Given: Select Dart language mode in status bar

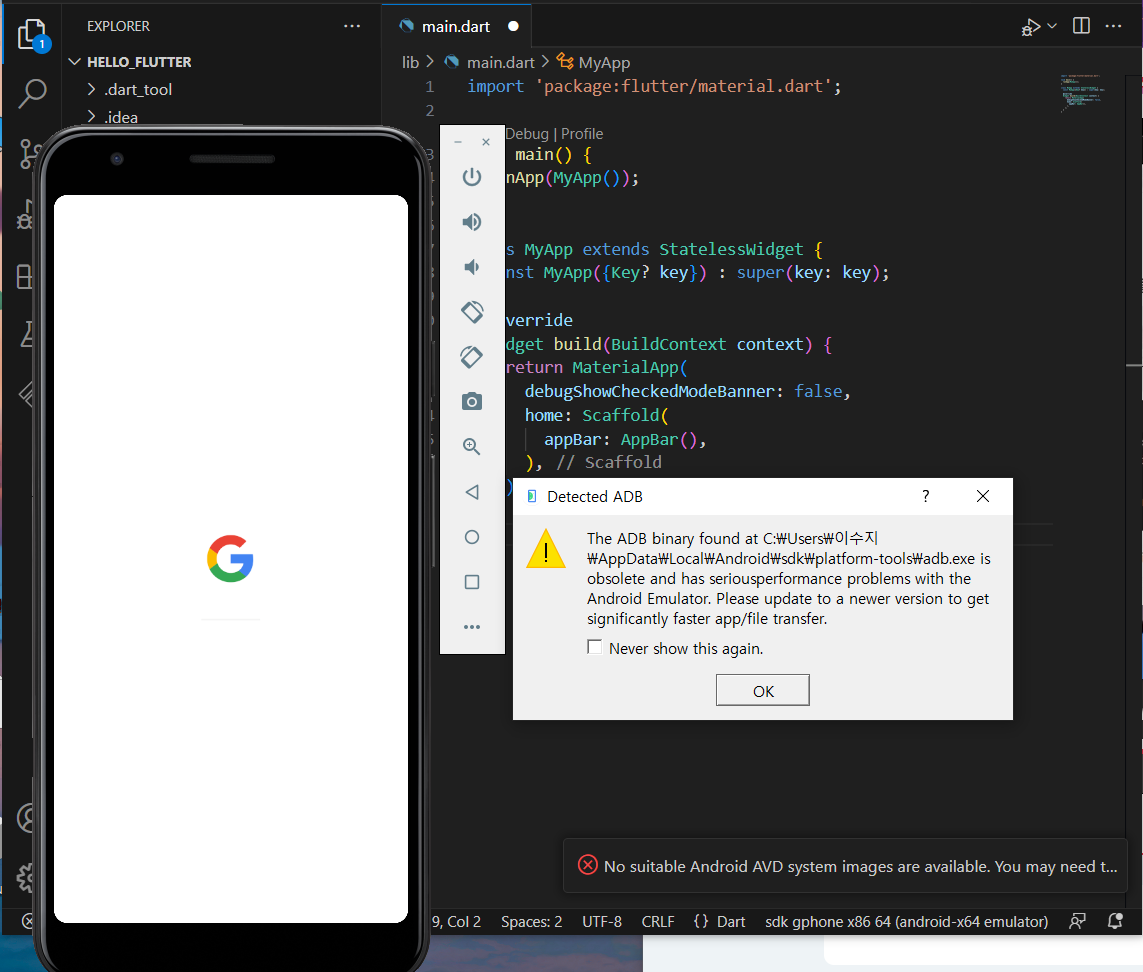Looking at the screenshot, I should tap(730, 922).
